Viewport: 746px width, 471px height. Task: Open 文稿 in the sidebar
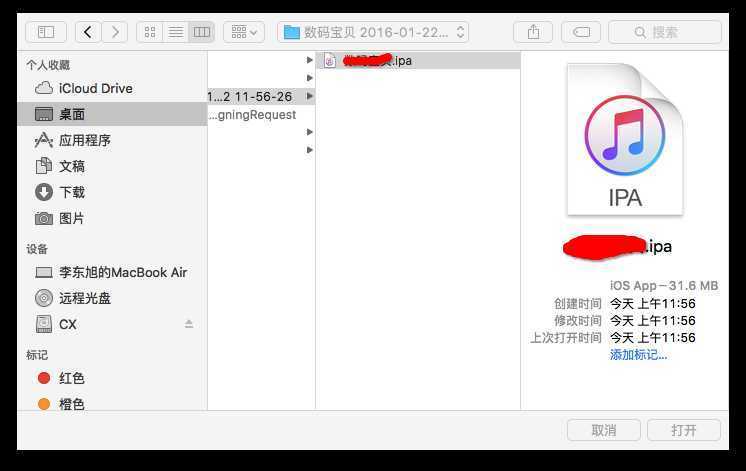tap(112, 166)
